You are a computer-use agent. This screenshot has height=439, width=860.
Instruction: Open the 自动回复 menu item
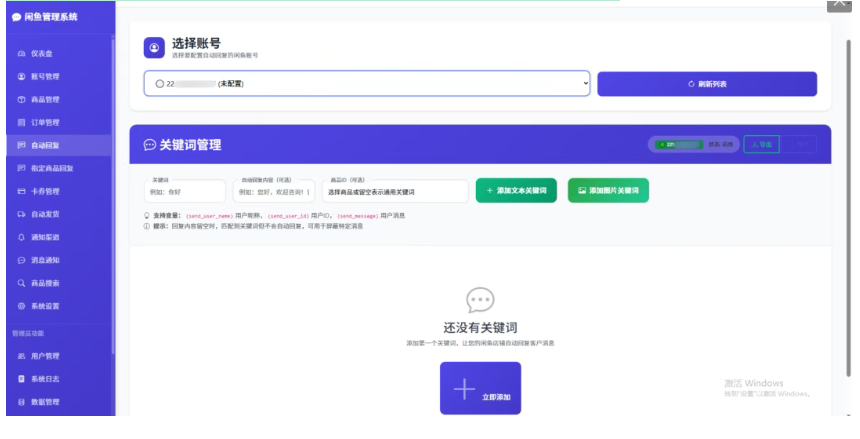click(x=59, y=145)
